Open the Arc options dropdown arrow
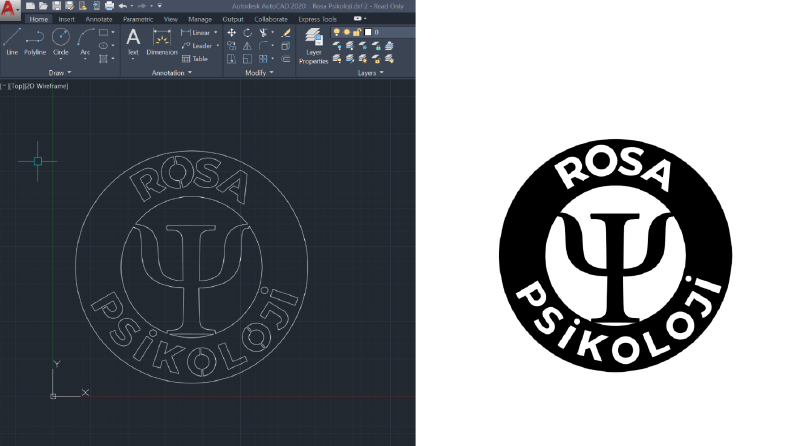This screenshot has height=446, width=793. tap(85, 59)
